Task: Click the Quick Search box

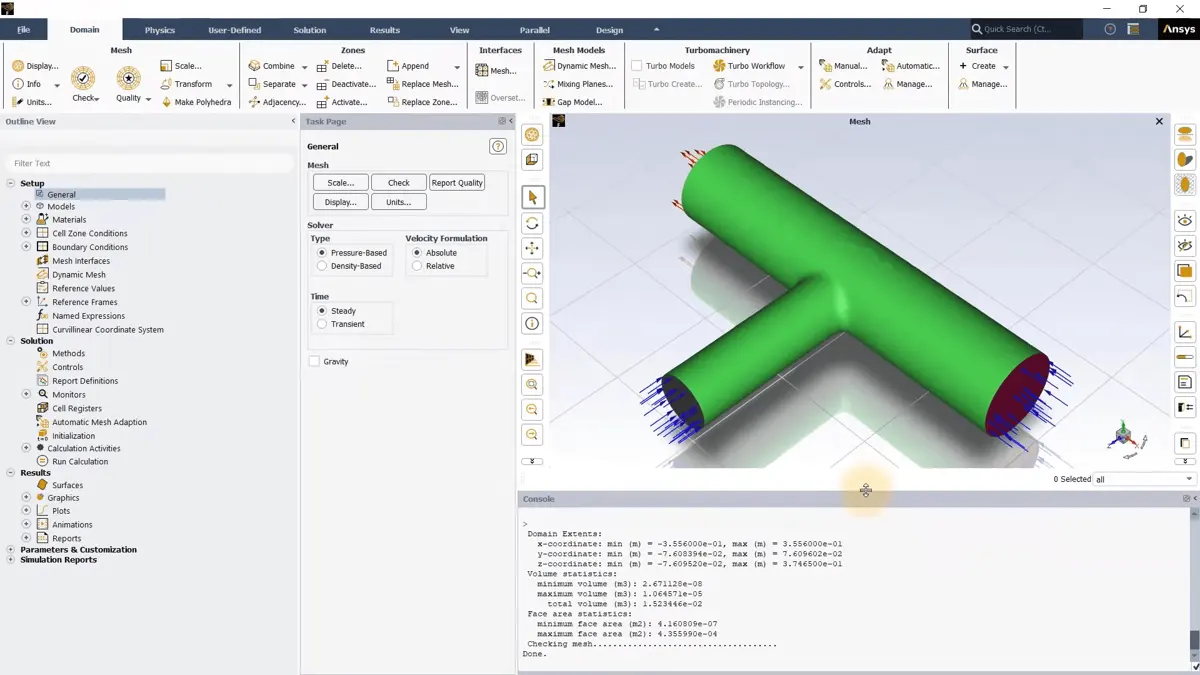Action: pos(1025,29)
